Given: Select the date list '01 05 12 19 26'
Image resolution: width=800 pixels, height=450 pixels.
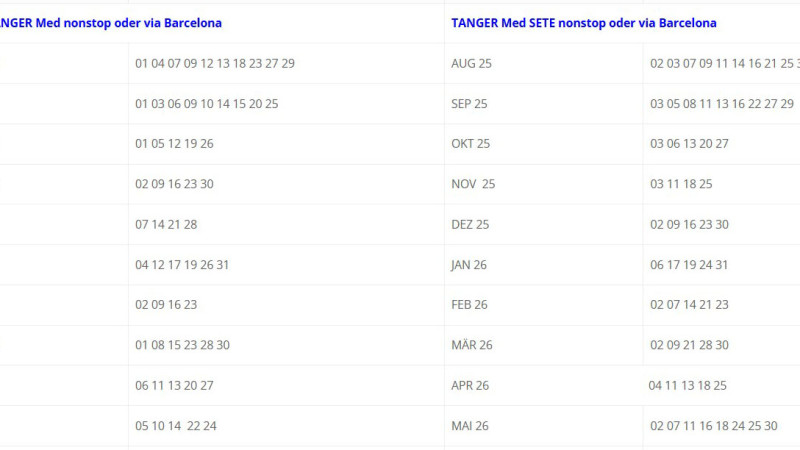Looking at the screenshot, I should (x=174, y=144).
